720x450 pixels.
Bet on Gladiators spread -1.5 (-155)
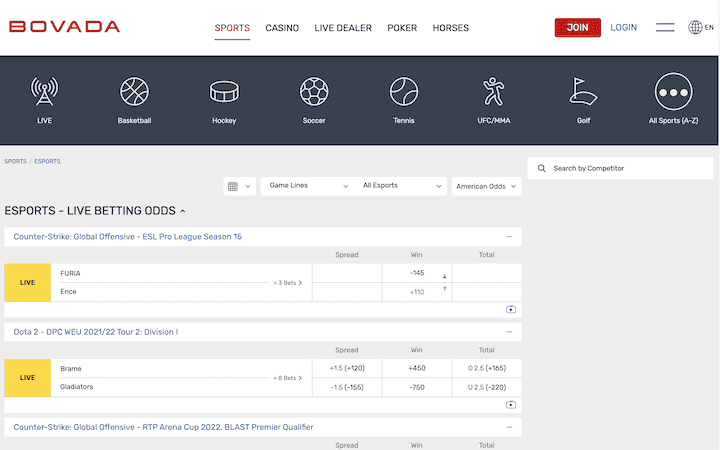347,387
